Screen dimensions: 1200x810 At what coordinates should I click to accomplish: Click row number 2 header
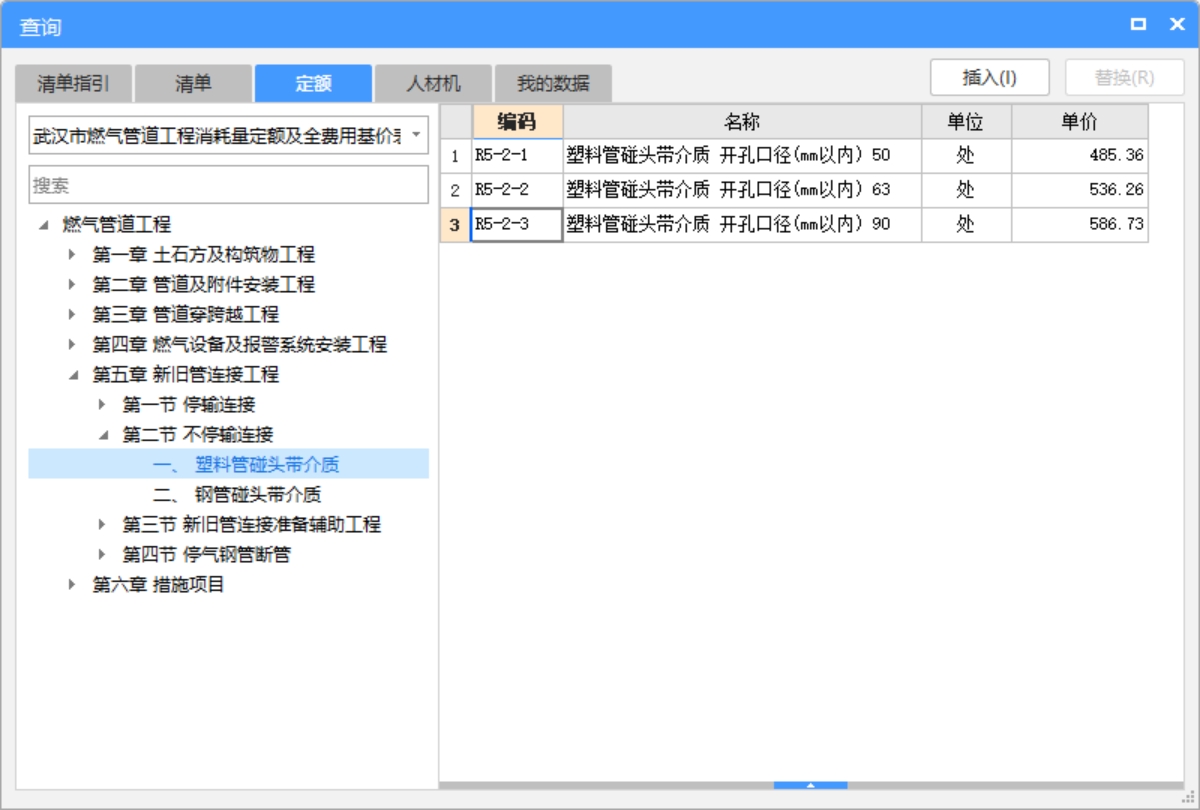pyautogui.click(x=455, y=190)
